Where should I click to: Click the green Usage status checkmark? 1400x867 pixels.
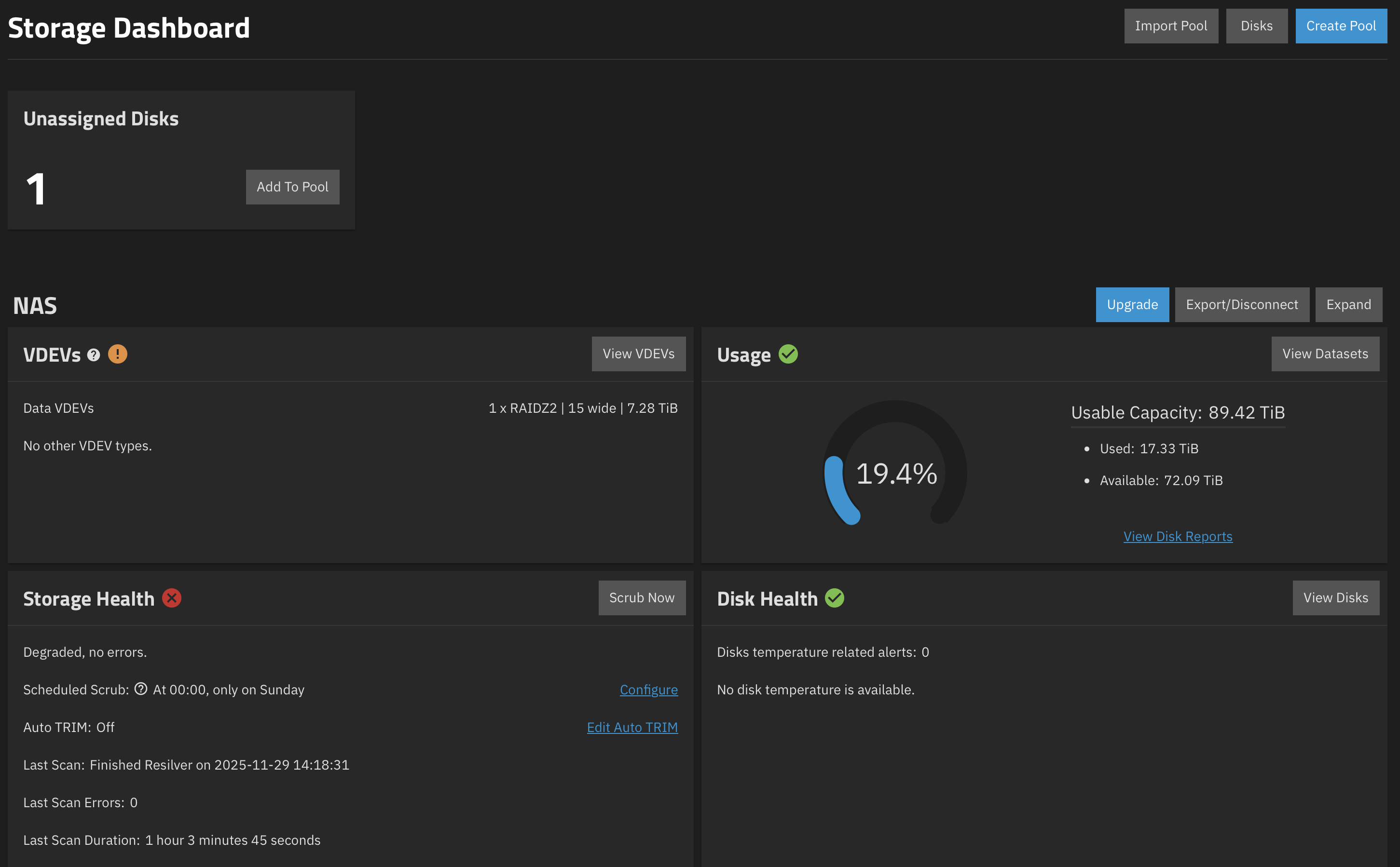click(x=788, y=354)
